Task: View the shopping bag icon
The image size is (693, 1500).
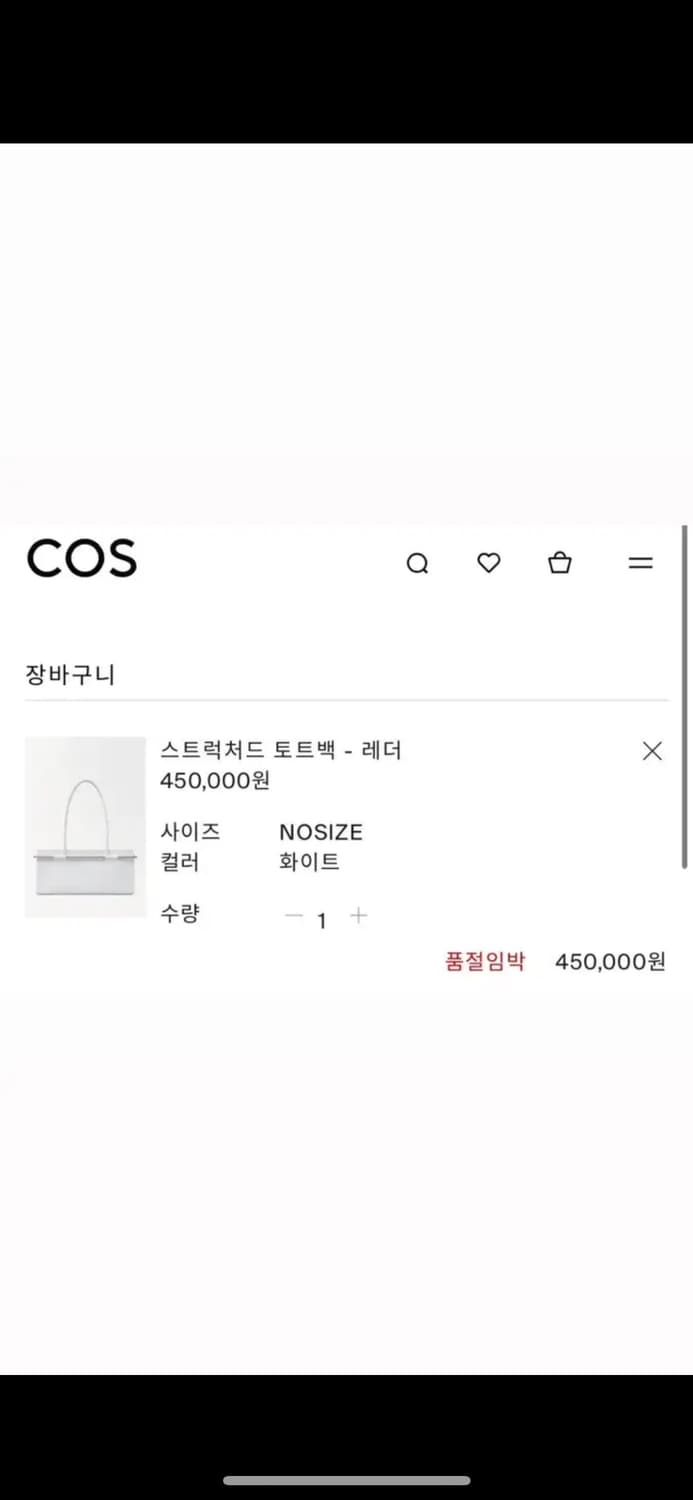Action: click(560, 563)
